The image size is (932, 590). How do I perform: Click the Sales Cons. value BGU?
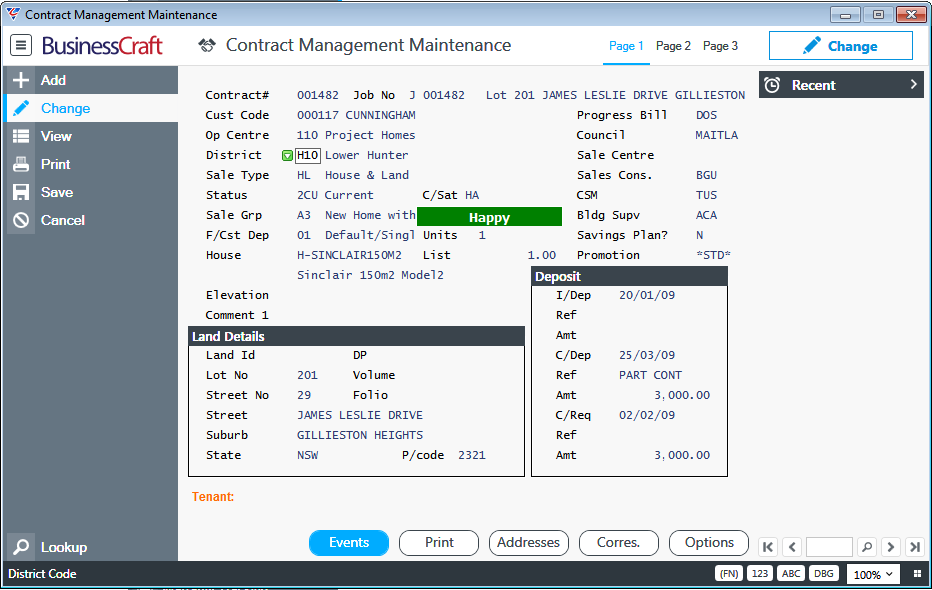[x=706, y=175]
